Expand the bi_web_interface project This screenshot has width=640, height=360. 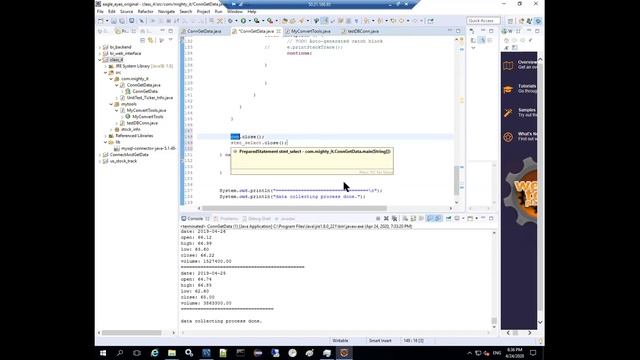[x=100, y=53]
